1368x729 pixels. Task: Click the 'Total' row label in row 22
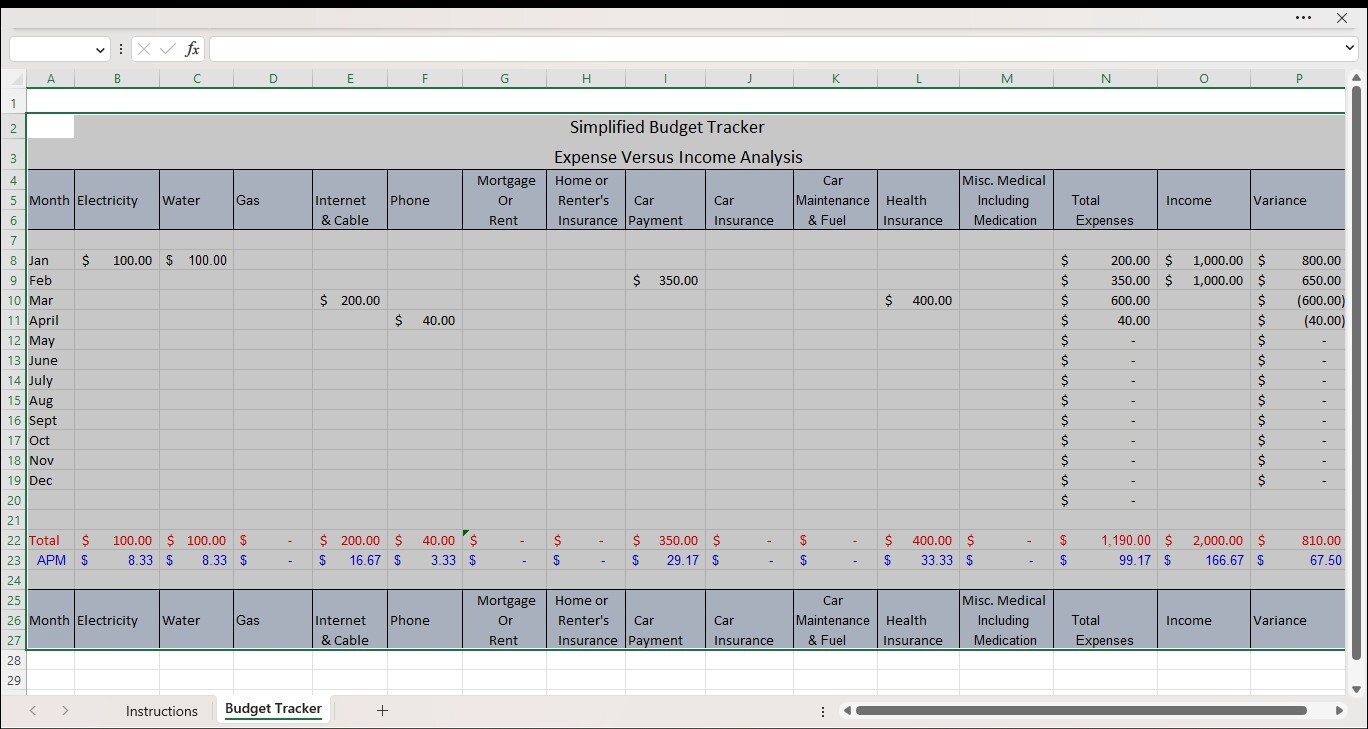pos(50,540)
